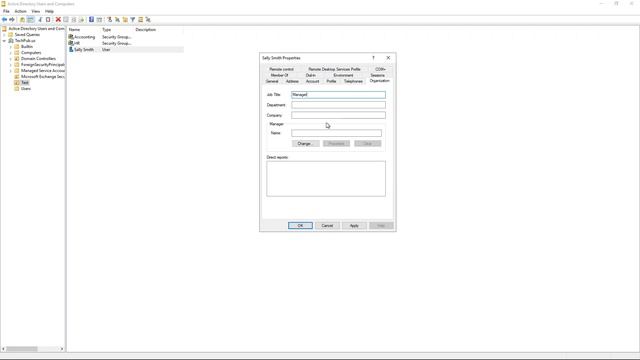Go forward using the Forward arrow icon
The width and height of the screenshot is (640, 360).
tap(12, 20)
